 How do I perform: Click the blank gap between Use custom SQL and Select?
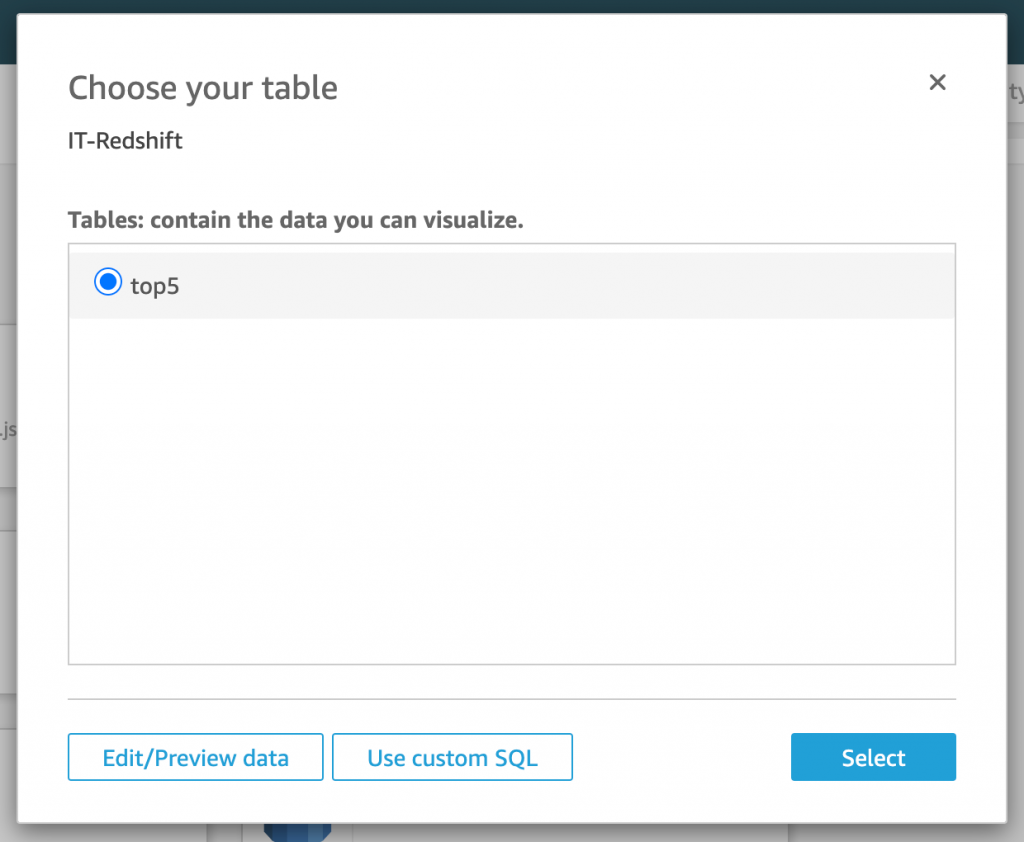[681, 757]
